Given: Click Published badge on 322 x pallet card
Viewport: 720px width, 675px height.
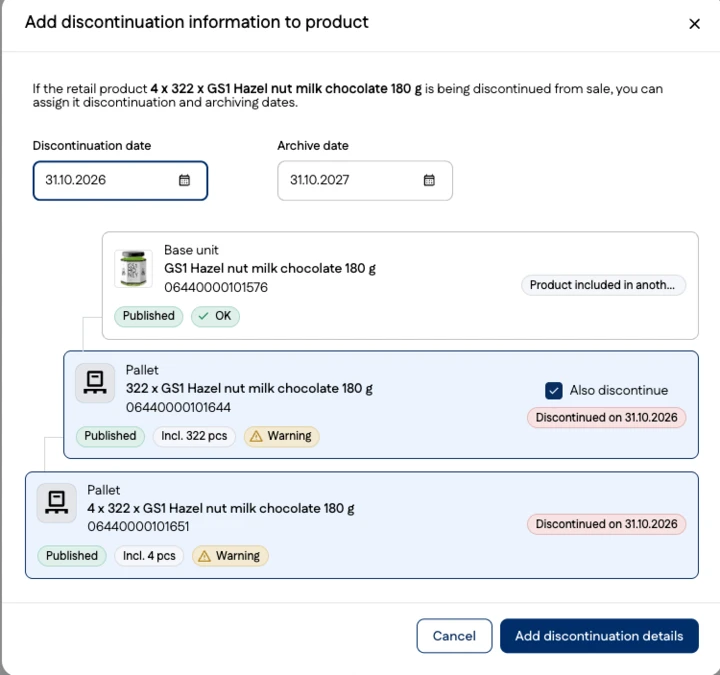Looking at the screenshot, I should click(x=110, y=436).
